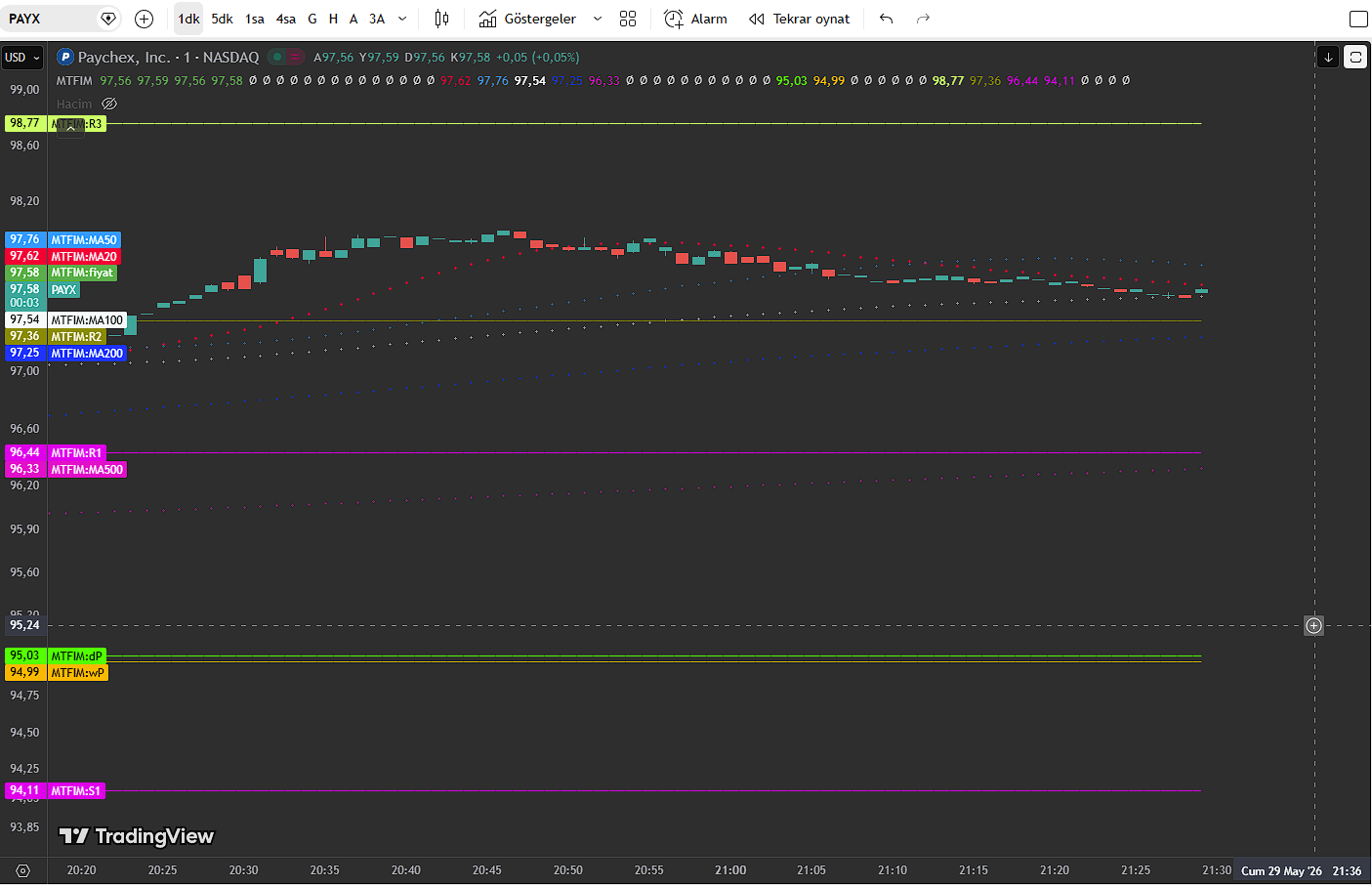
Task: Click the down-arrow button above the price scale
Action: [x=1328, y=57]
